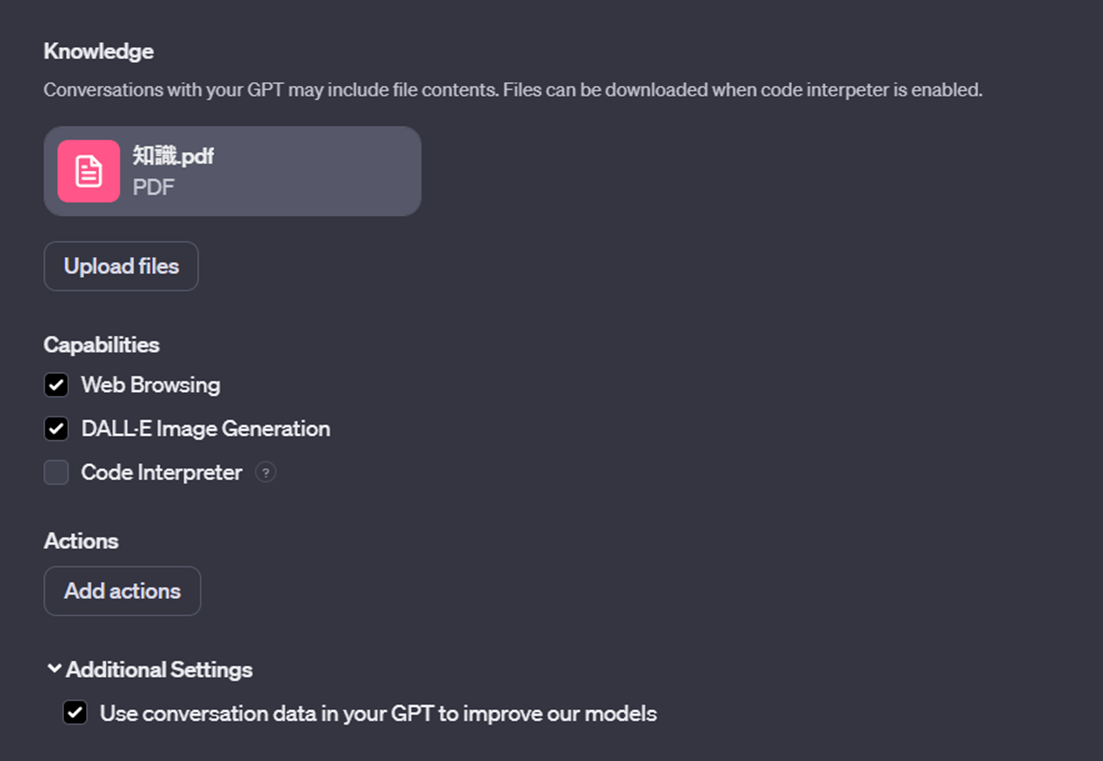Click the Web Browsing label text

point(150,385)
